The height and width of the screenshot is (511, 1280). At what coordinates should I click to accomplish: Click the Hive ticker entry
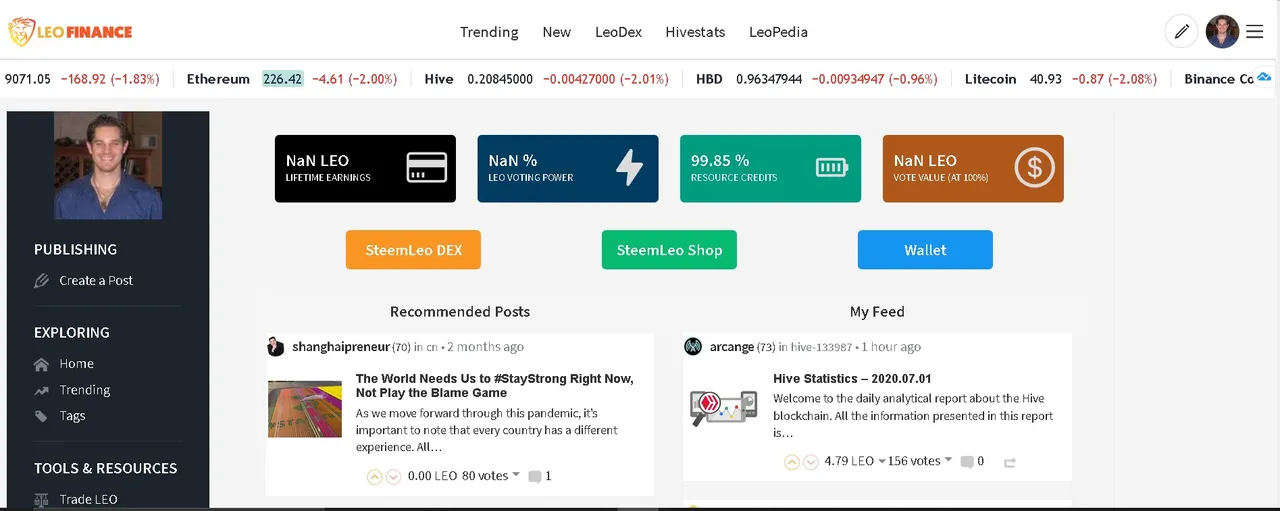(x=547, y=79)
